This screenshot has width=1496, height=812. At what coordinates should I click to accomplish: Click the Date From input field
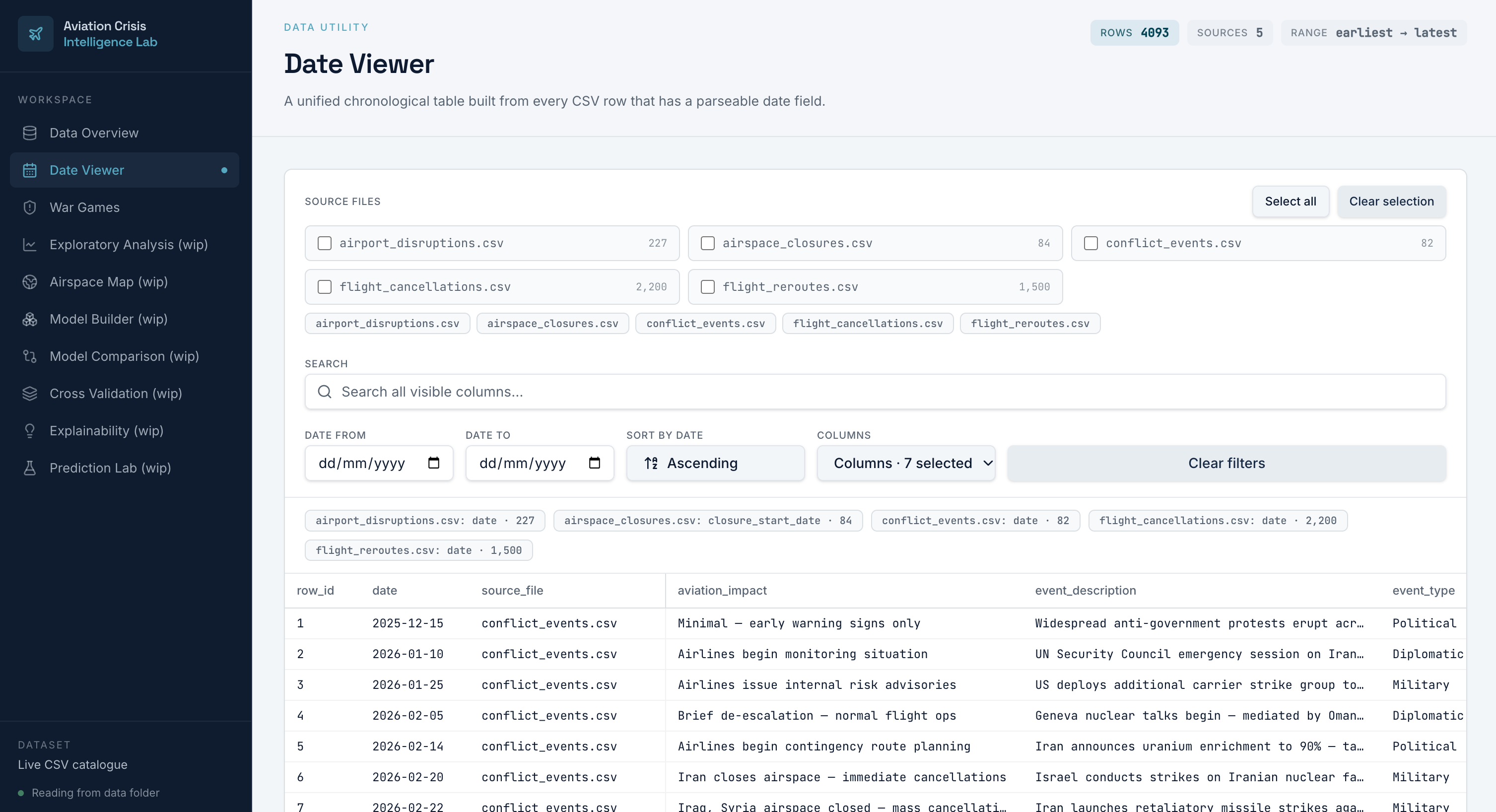pos(379,463)
